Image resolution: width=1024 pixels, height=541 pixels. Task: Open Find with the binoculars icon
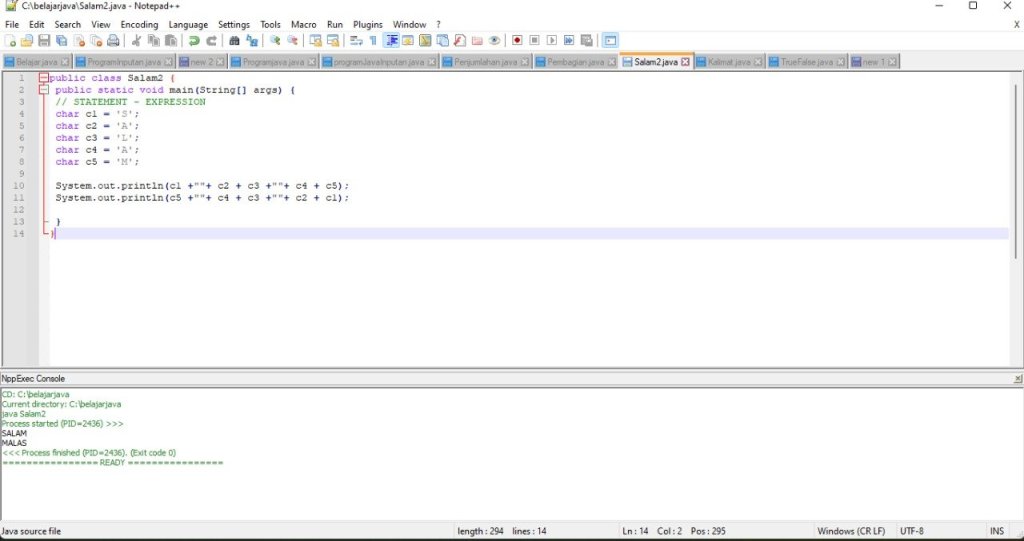click(234, 41)
